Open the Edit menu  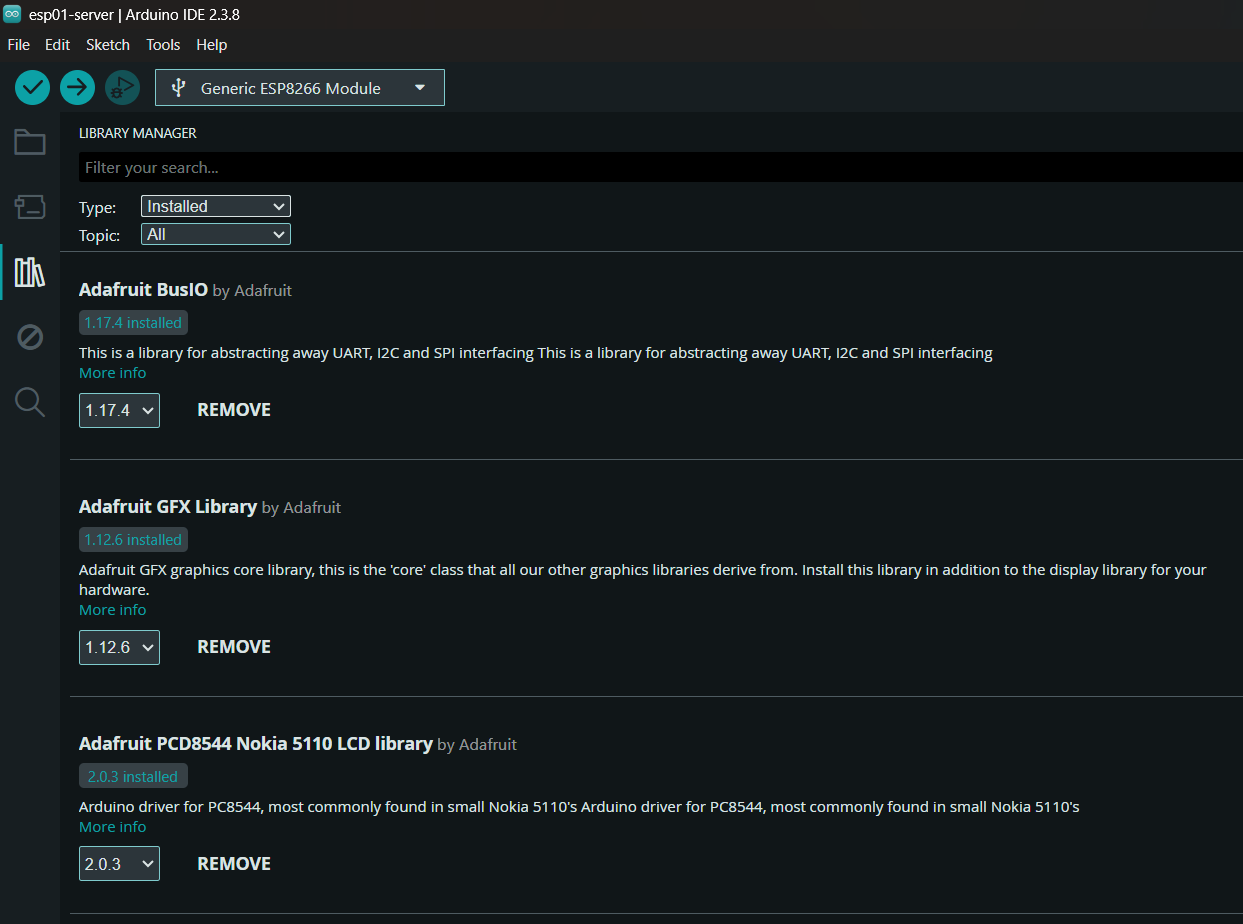pyautogui.click(x=58, y=45)
